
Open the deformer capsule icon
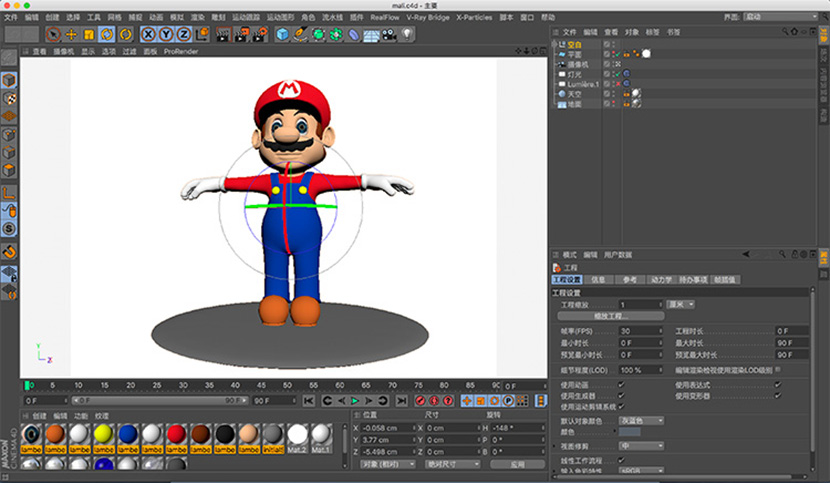tap(354, 34)
